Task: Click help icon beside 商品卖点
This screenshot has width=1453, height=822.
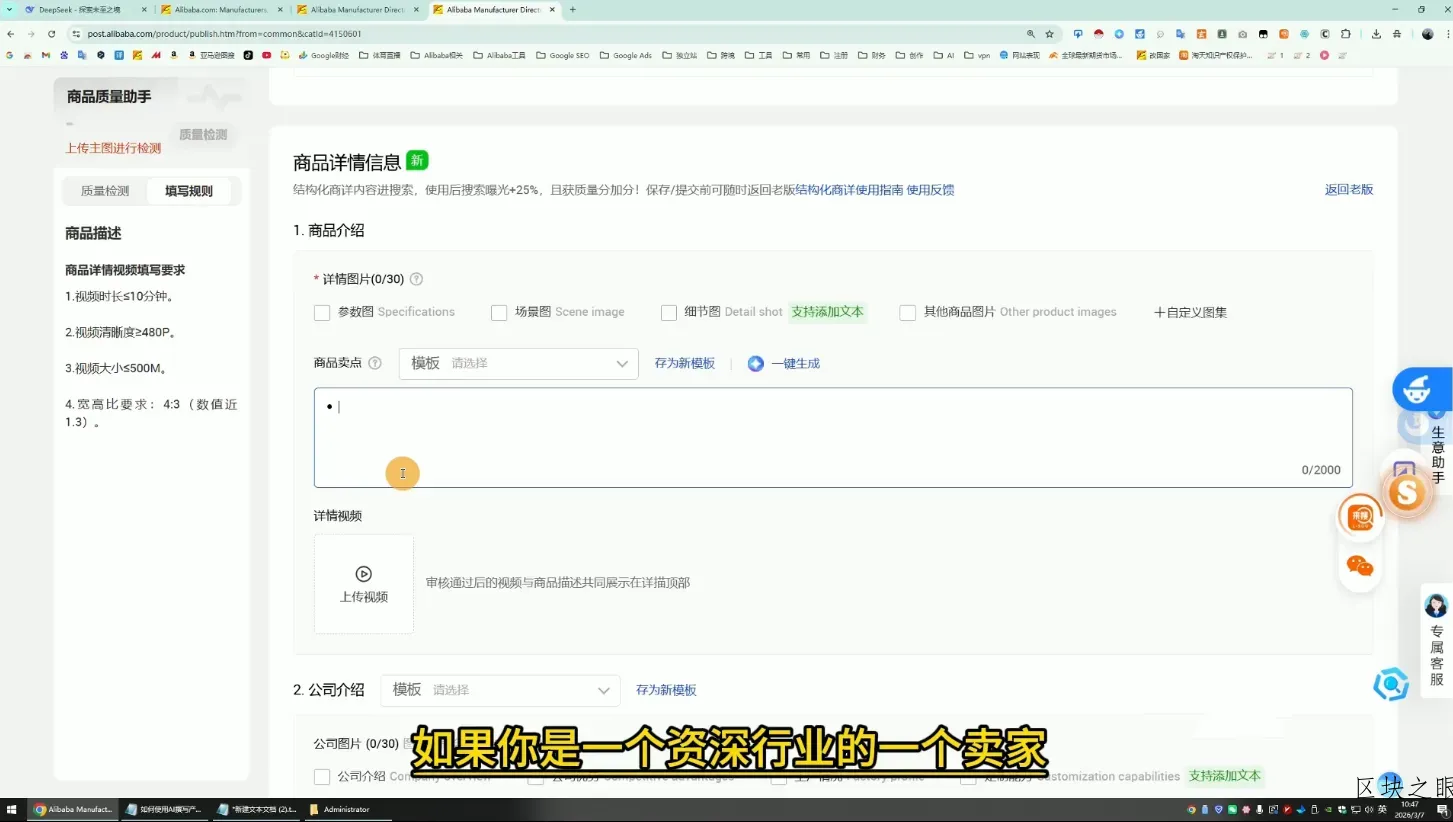Action: (375, 364)
